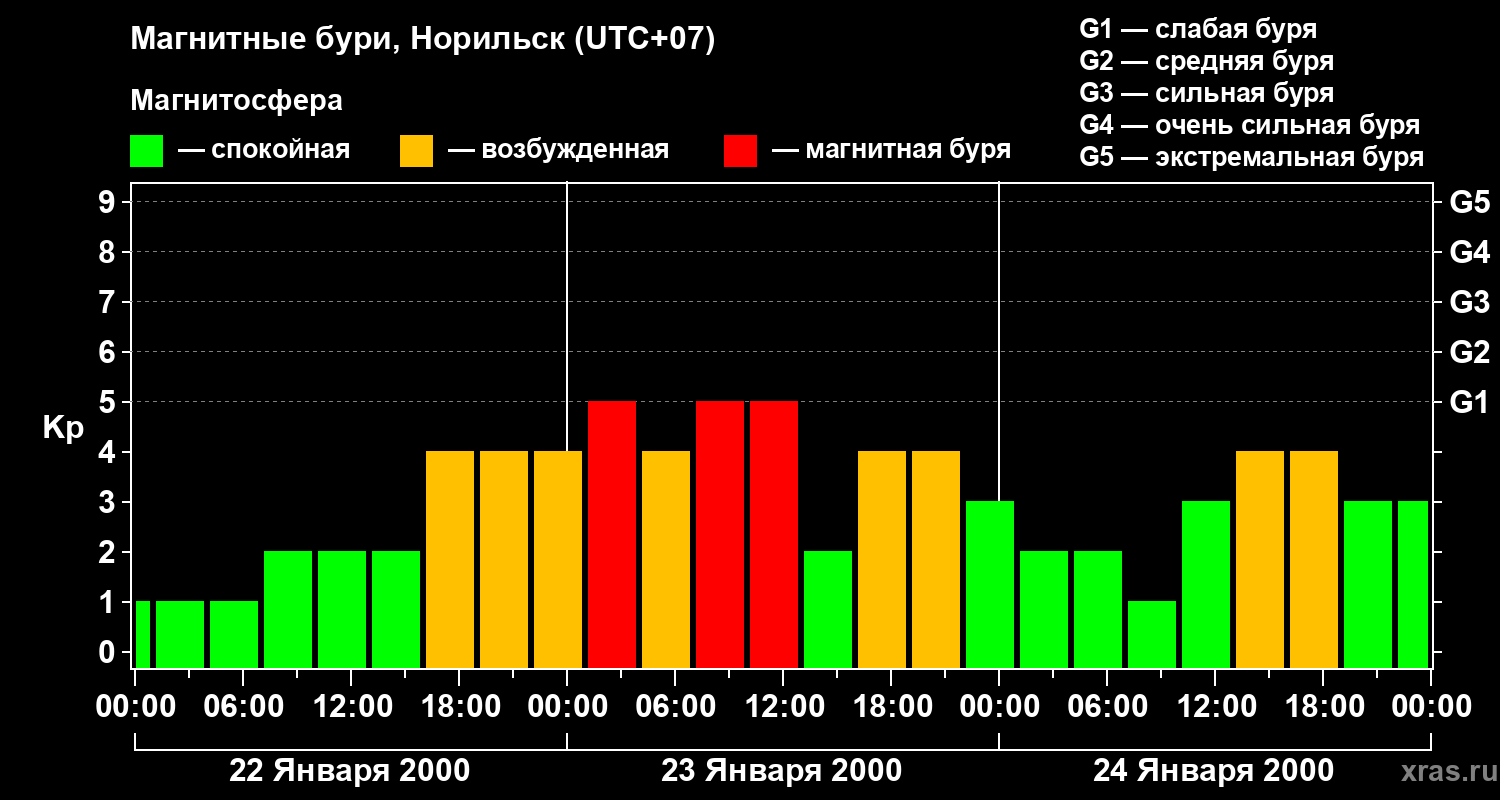Click the '— возбужденная' legend label
The height and width of the screenshot is (800, 1500).
(558, 151)
